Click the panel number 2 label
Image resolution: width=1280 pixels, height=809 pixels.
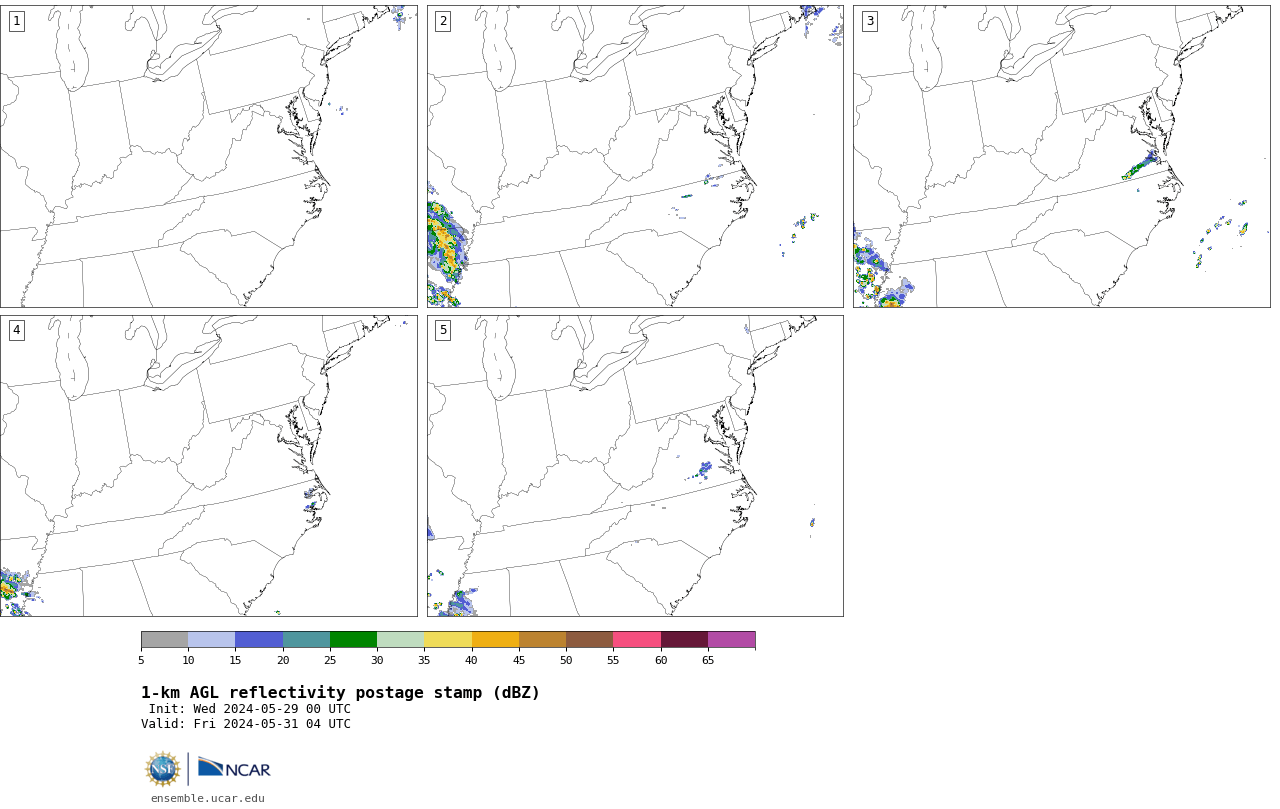[443, 21]
